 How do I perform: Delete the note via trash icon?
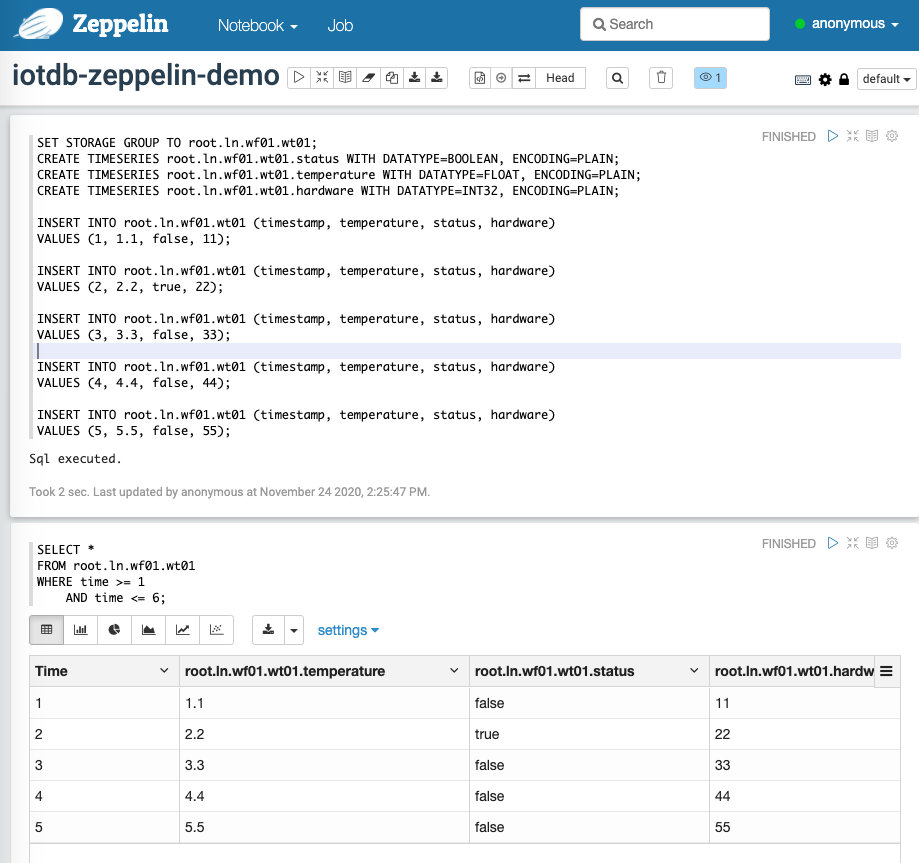[x=660, y=77]
